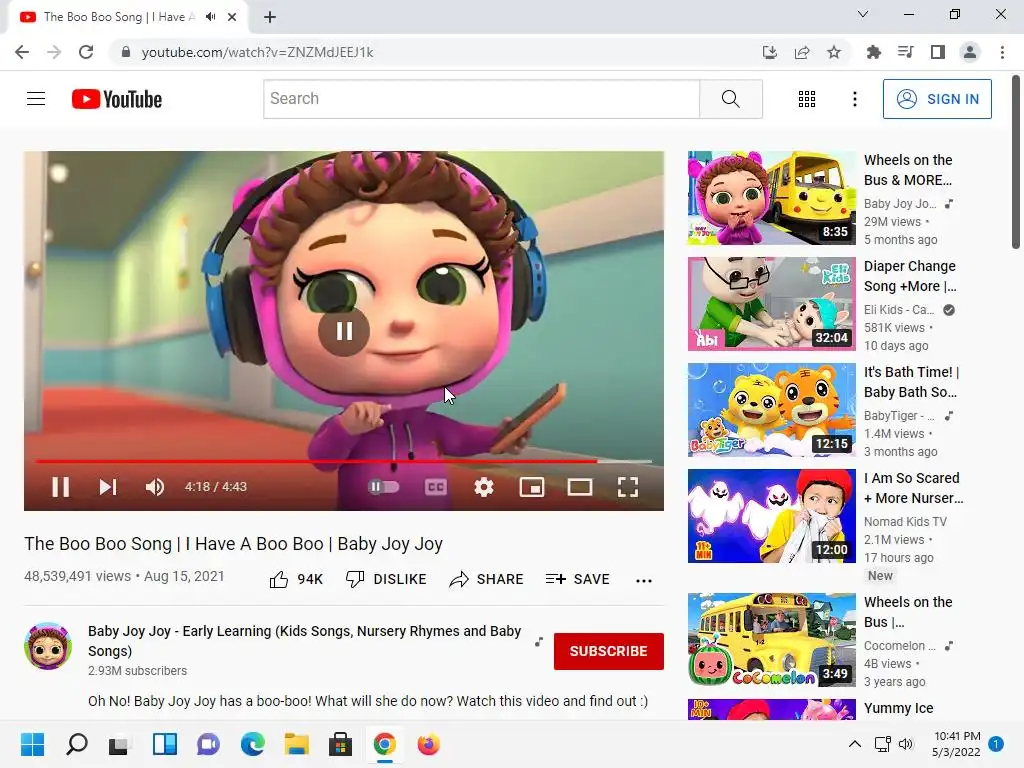1024x768 pixels.
Task: Open the Chrome three-dot menu
Action: (x=1002, y=52)
